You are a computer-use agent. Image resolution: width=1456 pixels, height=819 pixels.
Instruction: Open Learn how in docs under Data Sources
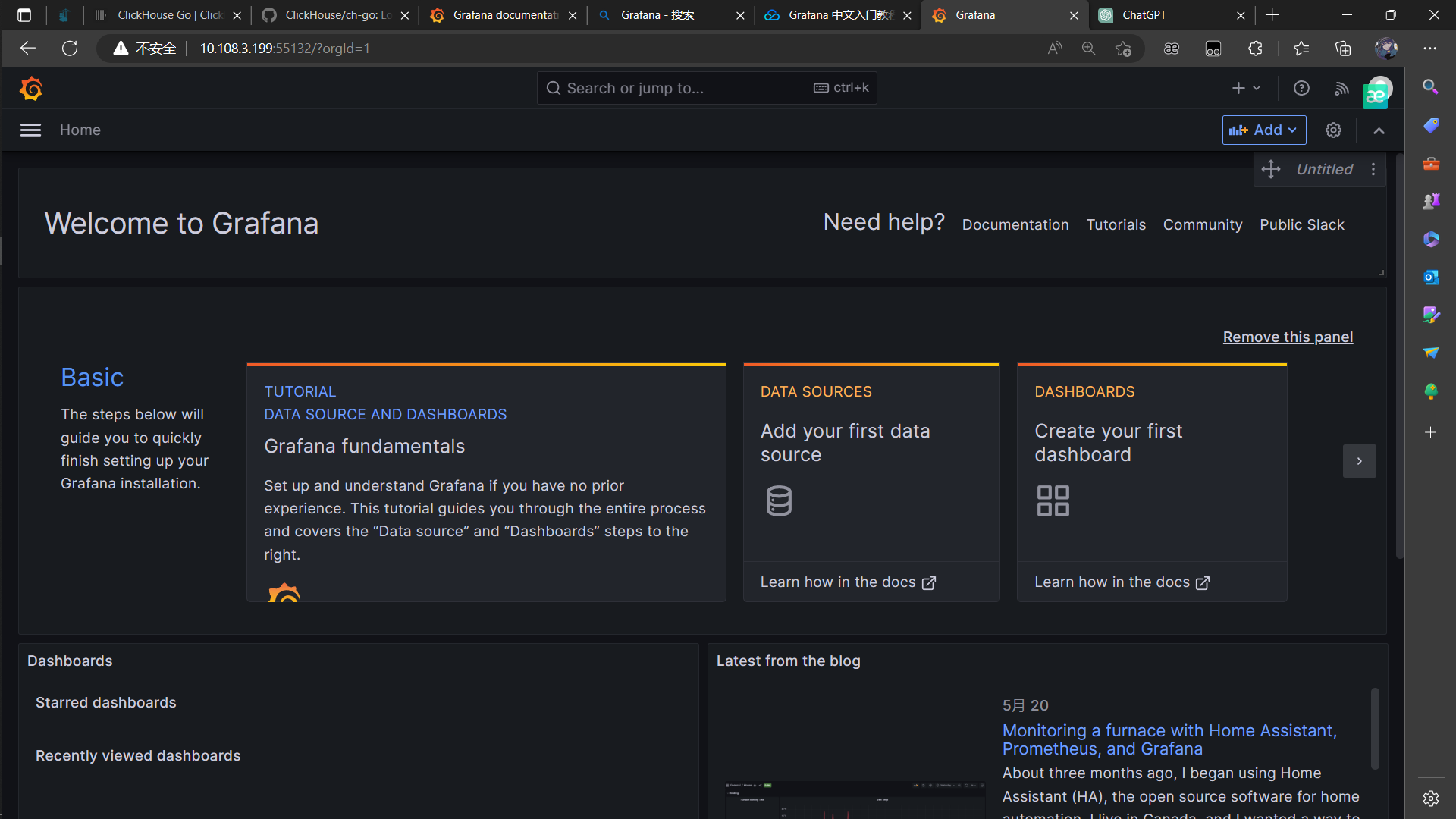pyautogui.click(x=848, y=582)
